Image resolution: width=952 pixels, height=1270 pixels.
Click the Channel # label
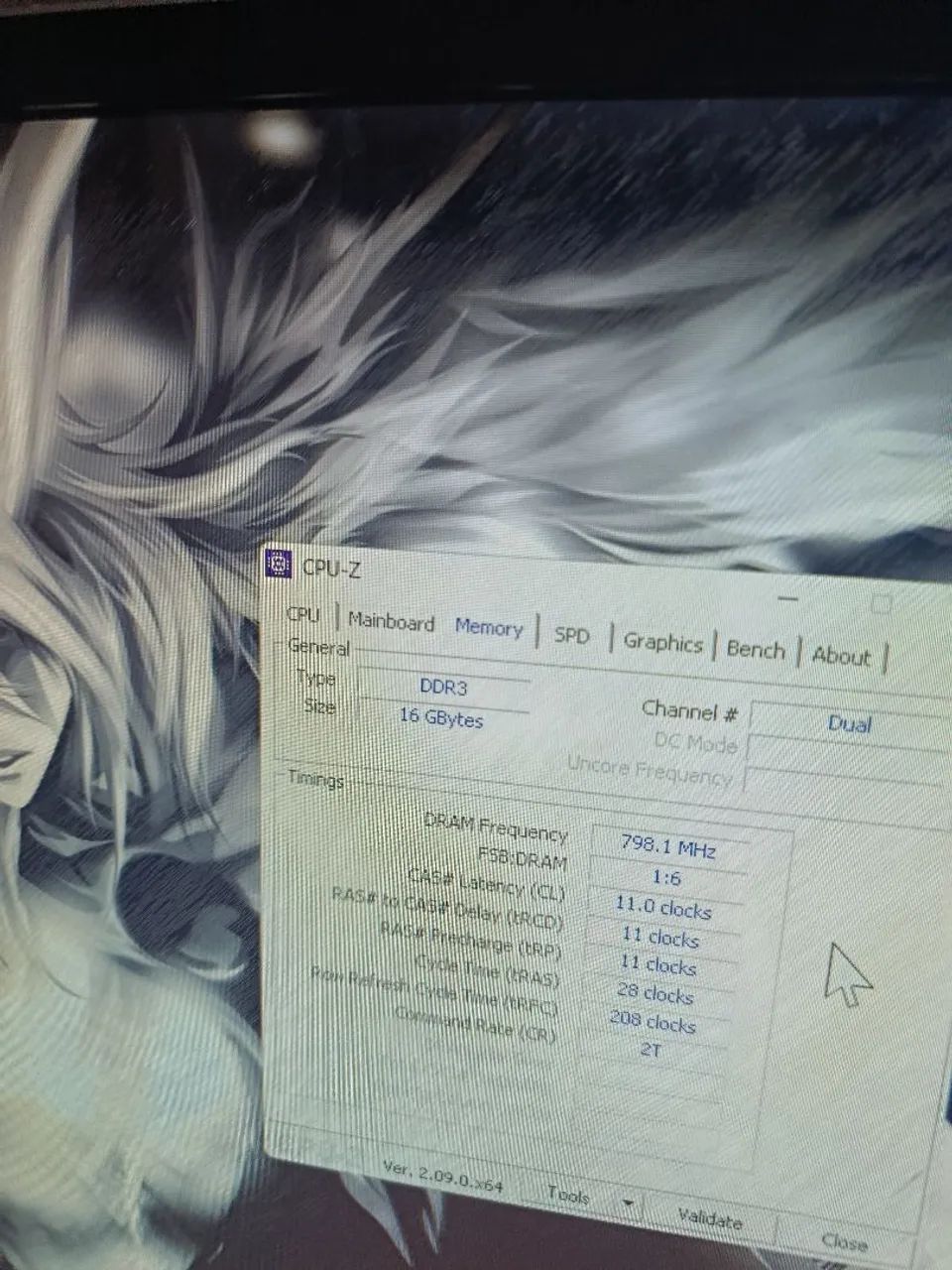pyautogui.click(x=690, y=710)
